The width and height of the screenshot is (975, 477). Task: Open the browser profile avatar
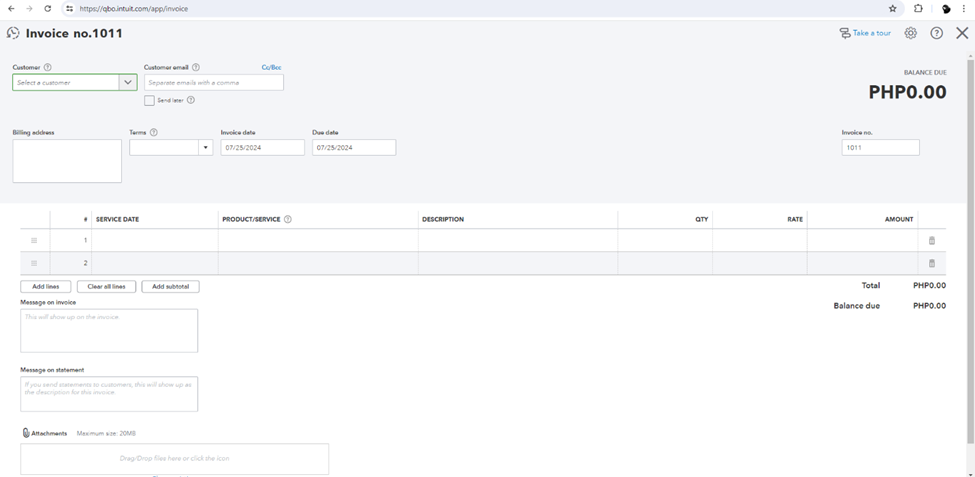tap(946, 9)
